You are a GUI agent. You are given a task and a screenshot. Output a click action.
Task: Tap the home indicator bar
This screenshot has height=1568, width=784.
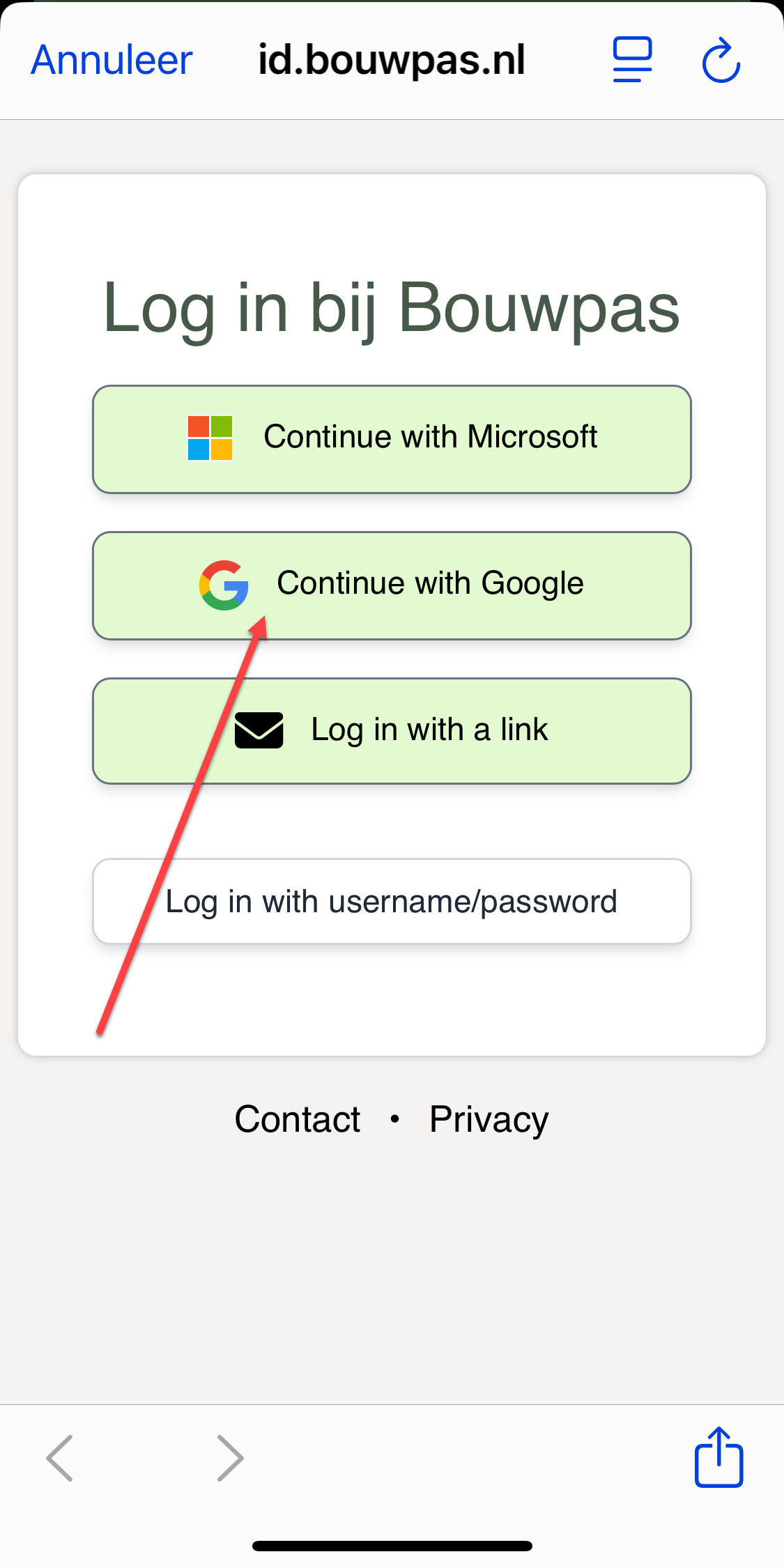pyautogui.click(x=392, y=1546)
